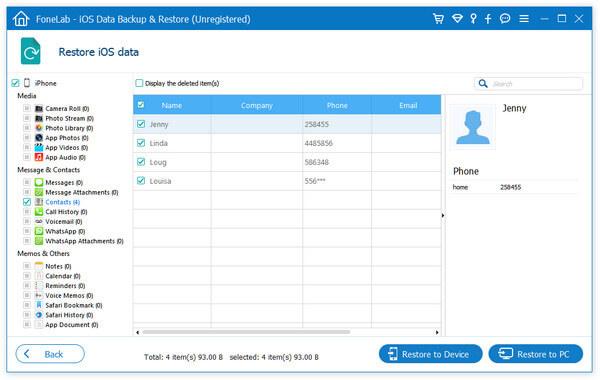The image size is (600, 380).
Task: Select the Voicemail icon
Action: [x=39, y=222]
